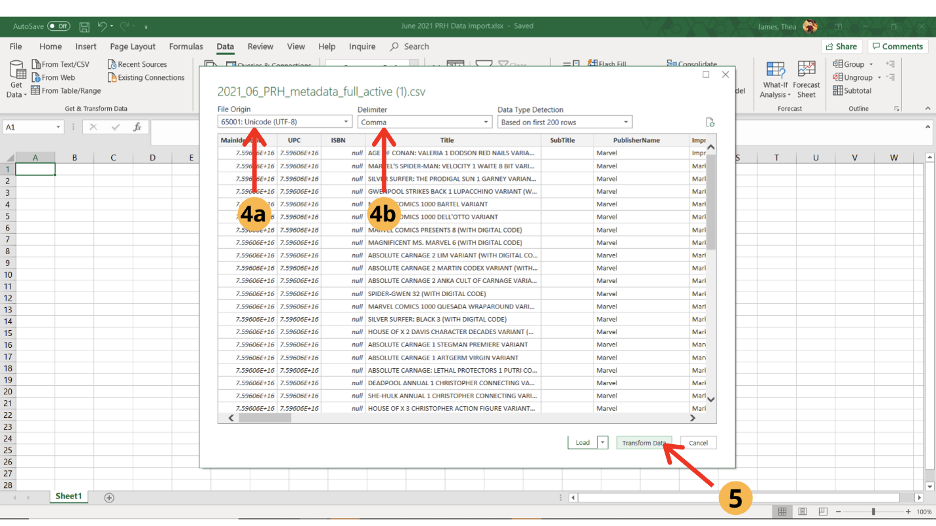Click the user account avatar
The height and width of the screenshot is (526, 936).
click(x=810, y=26)
